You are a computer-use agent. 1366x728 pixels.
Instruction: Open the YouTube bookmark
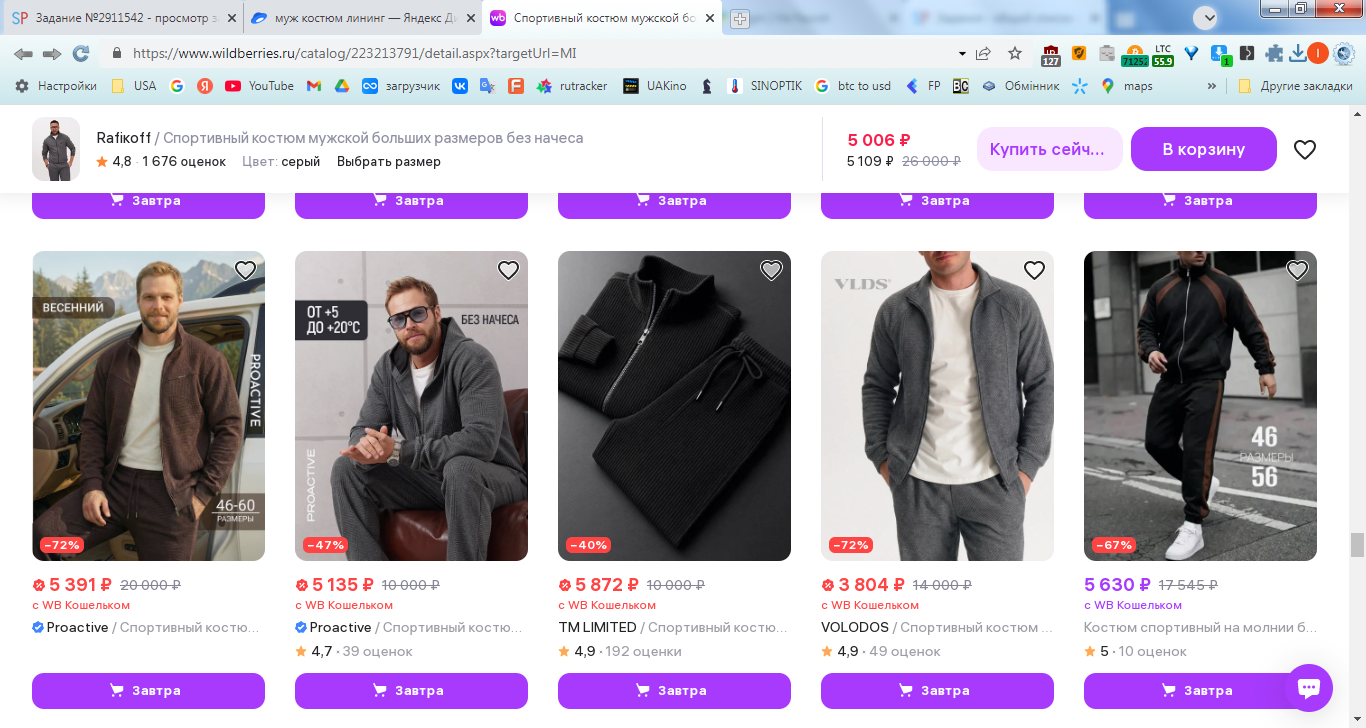tap(260, 86)
